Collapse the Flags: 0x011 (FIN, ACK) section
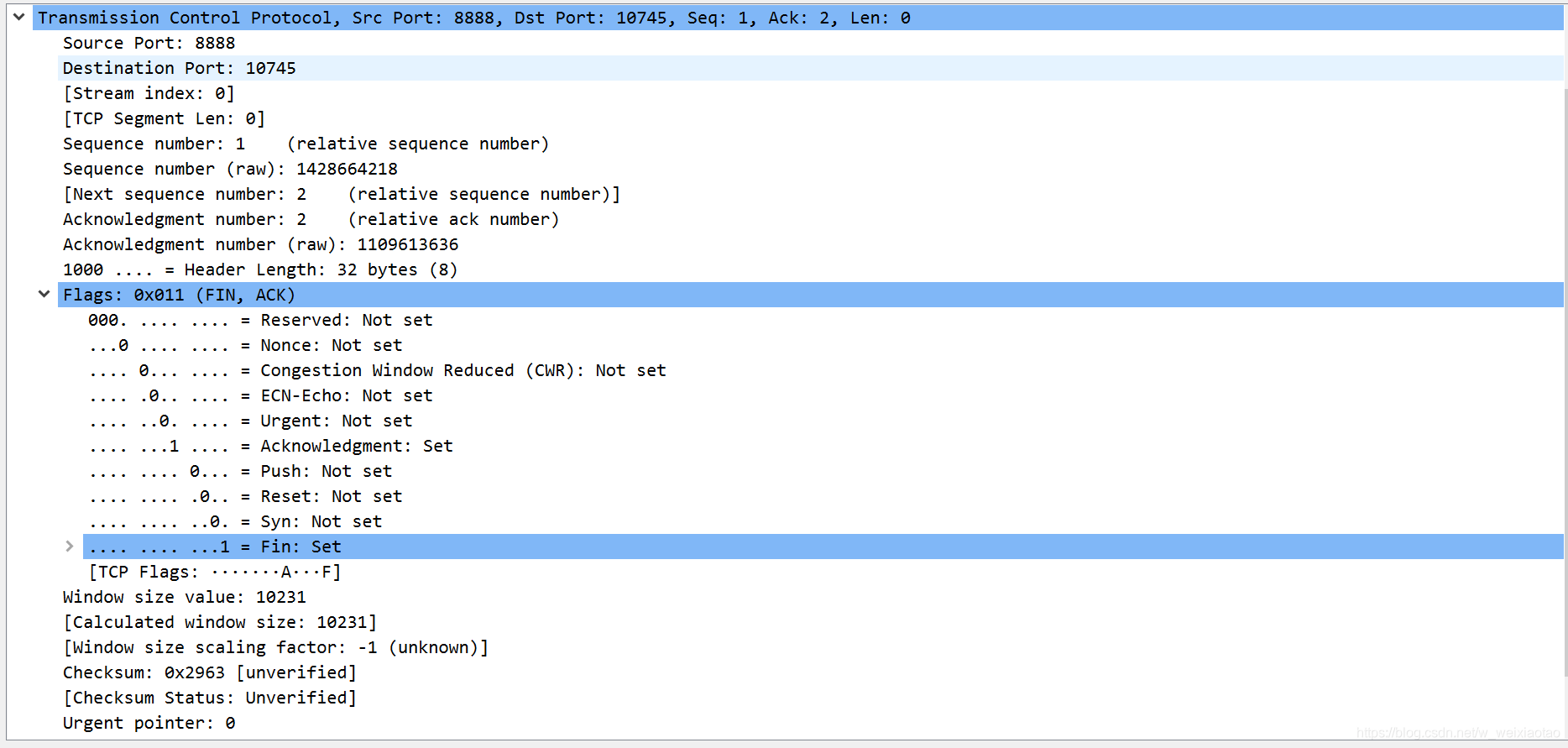 pyautogui.click(x=44, y=294)
